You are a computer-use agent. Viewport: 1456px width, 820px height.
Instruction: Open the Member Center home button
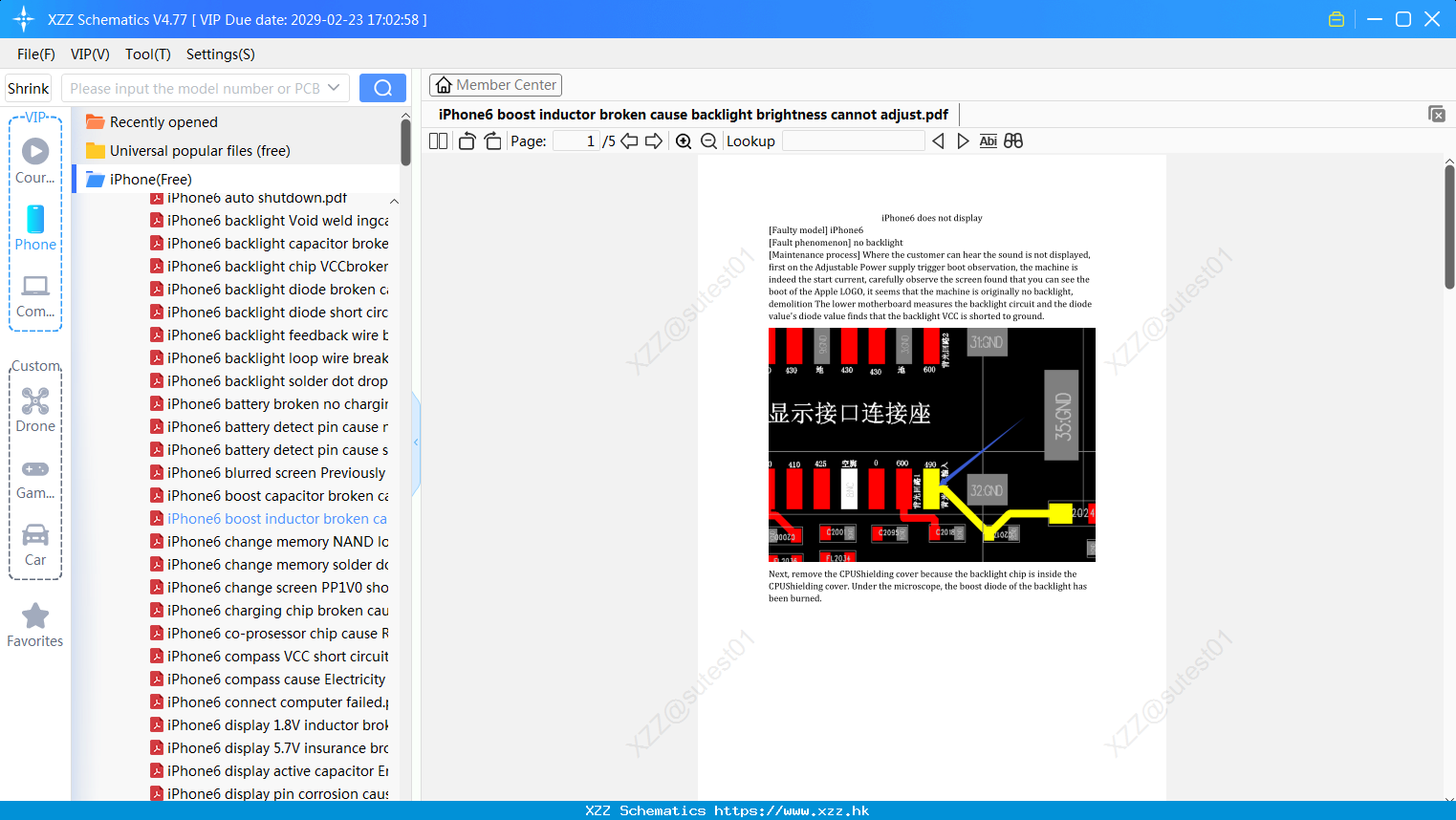point(495,85)
